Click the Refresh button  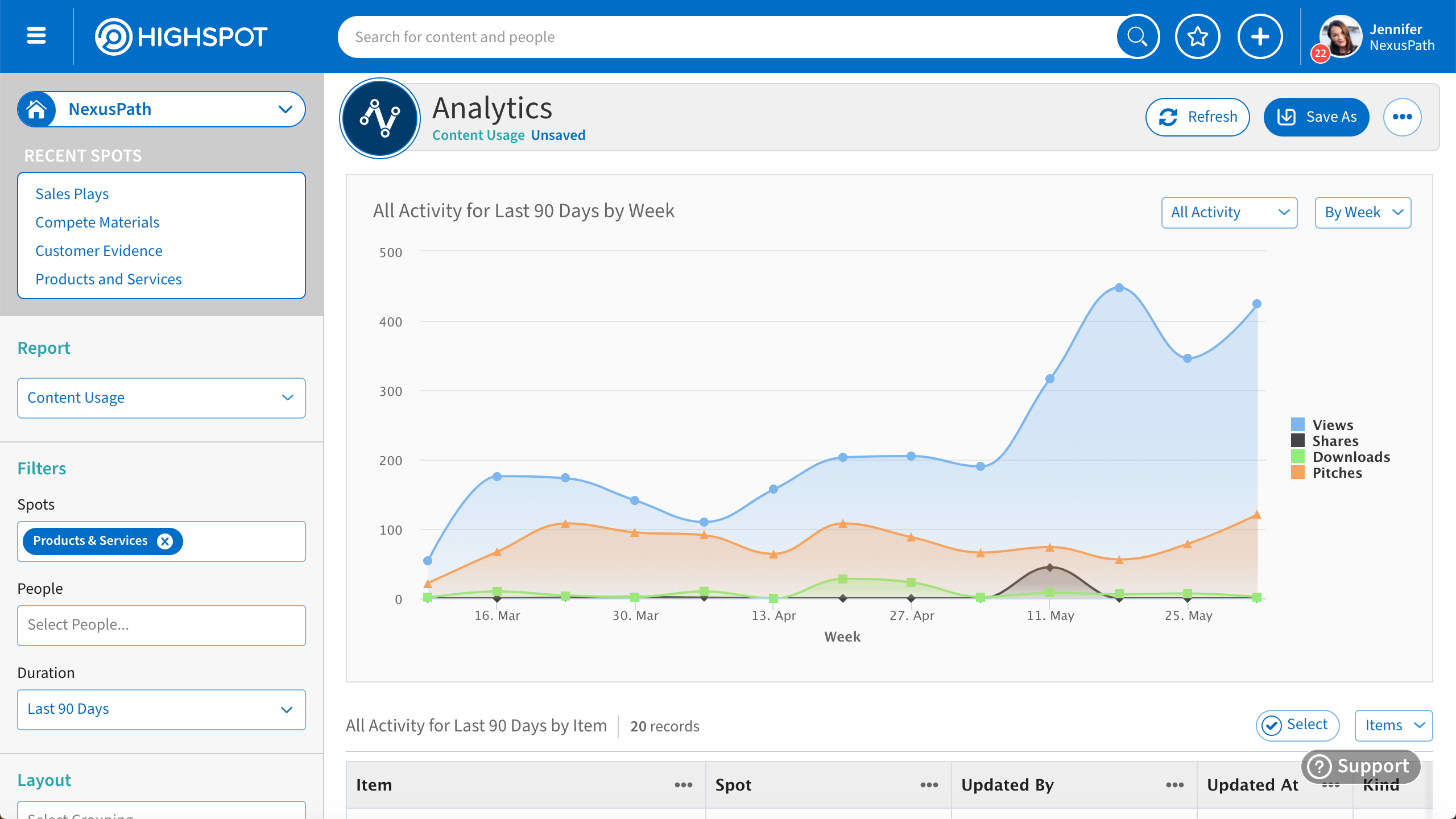(1197, 117)
